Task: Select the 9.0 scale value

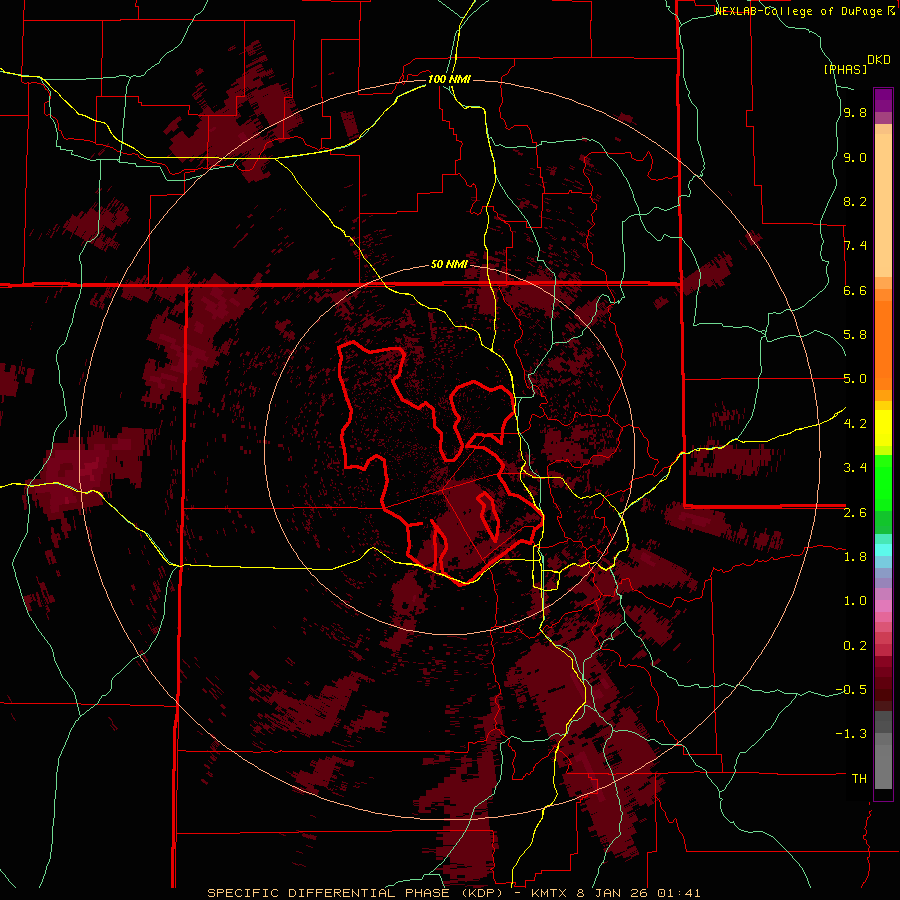Action: (x=855, y=157)
